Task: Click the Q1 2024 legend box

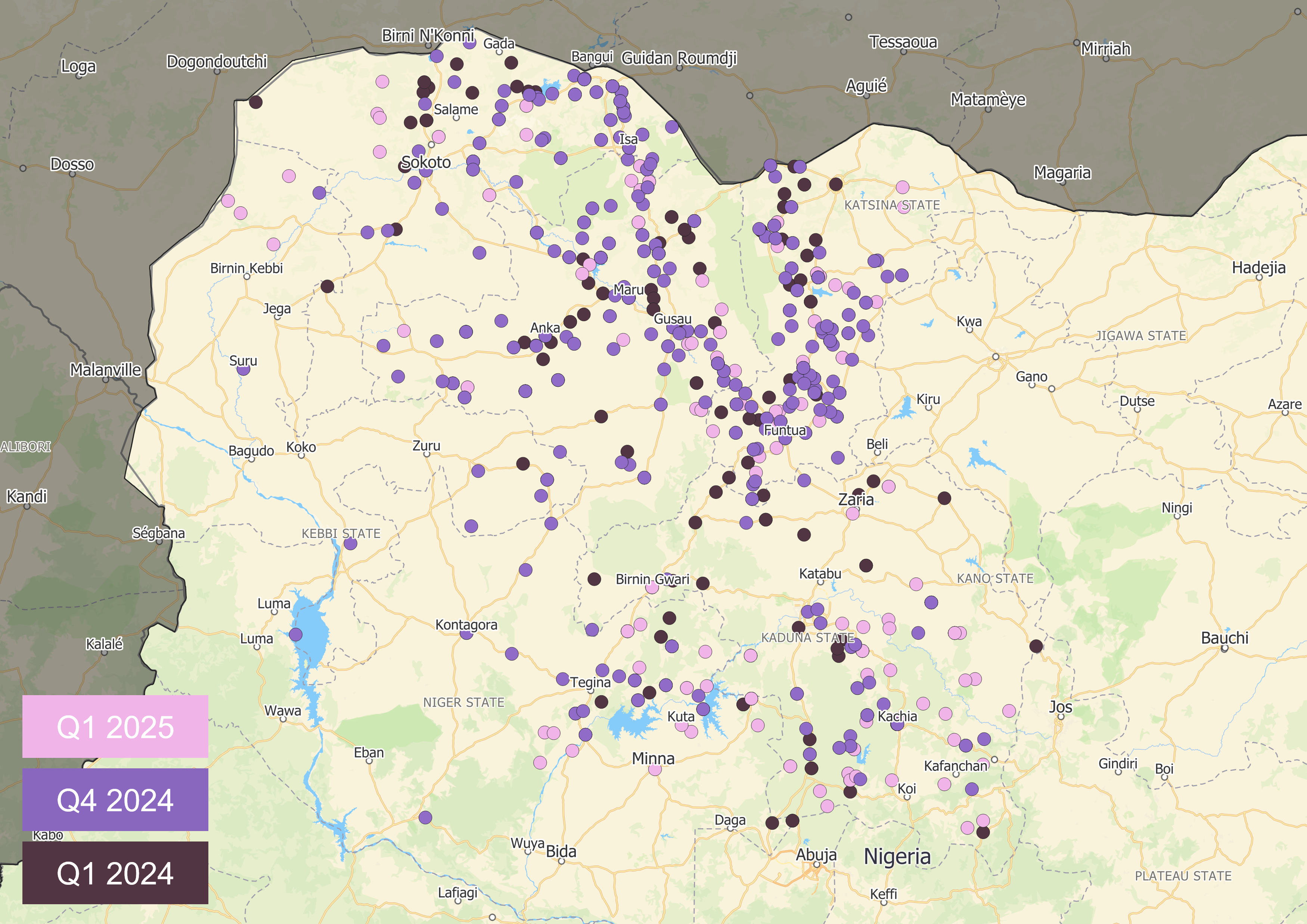Action: click(x=115, y=873)
